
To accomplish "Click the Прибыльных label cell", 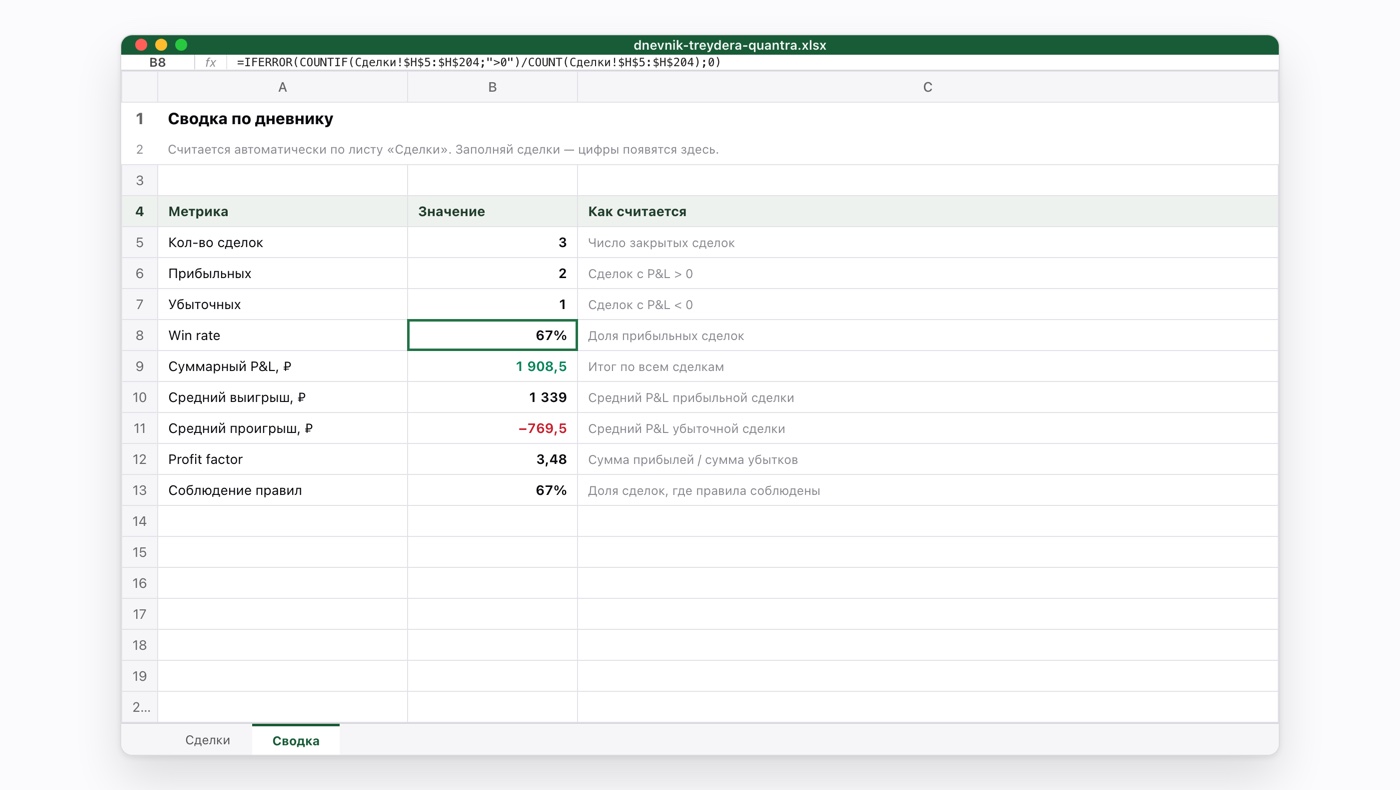I will tap(282, 273).
